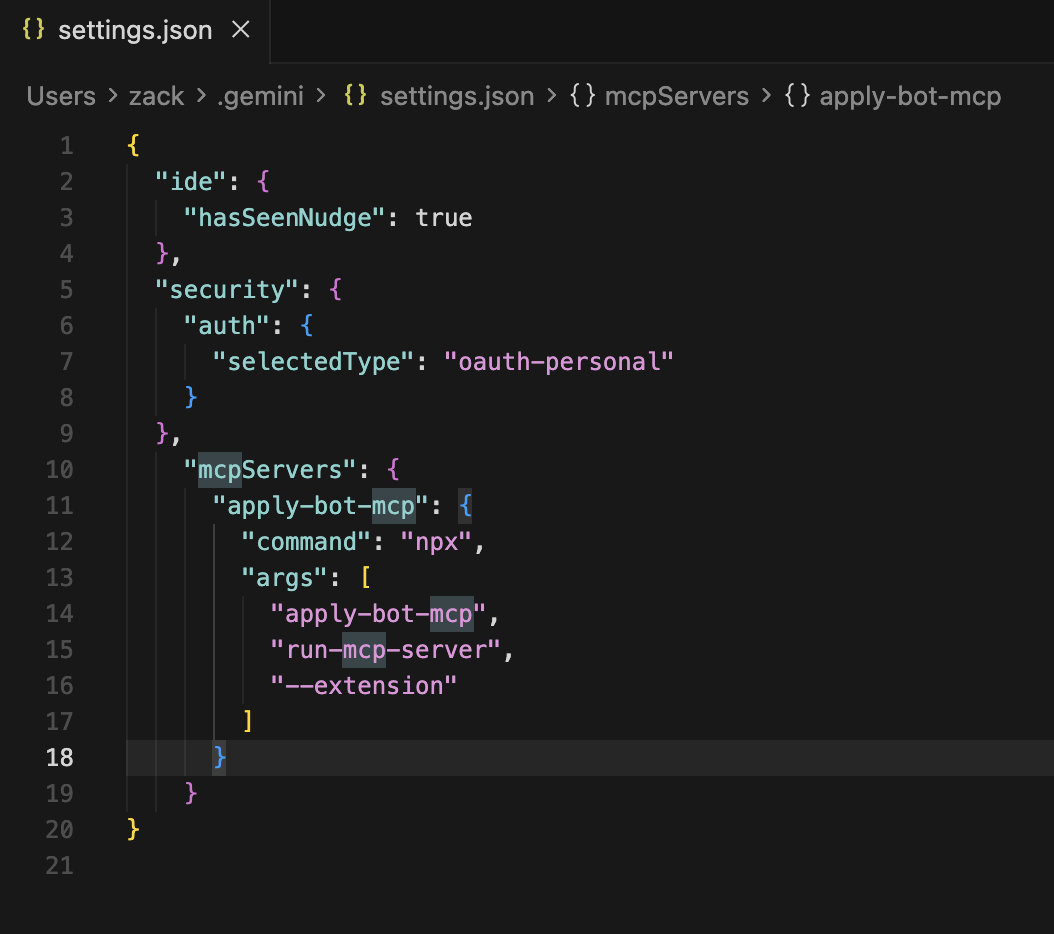Click the mcpServers breadcrumb label
Image resolution: width=1054 pixels, height=934 pixels.
(677, 96)
